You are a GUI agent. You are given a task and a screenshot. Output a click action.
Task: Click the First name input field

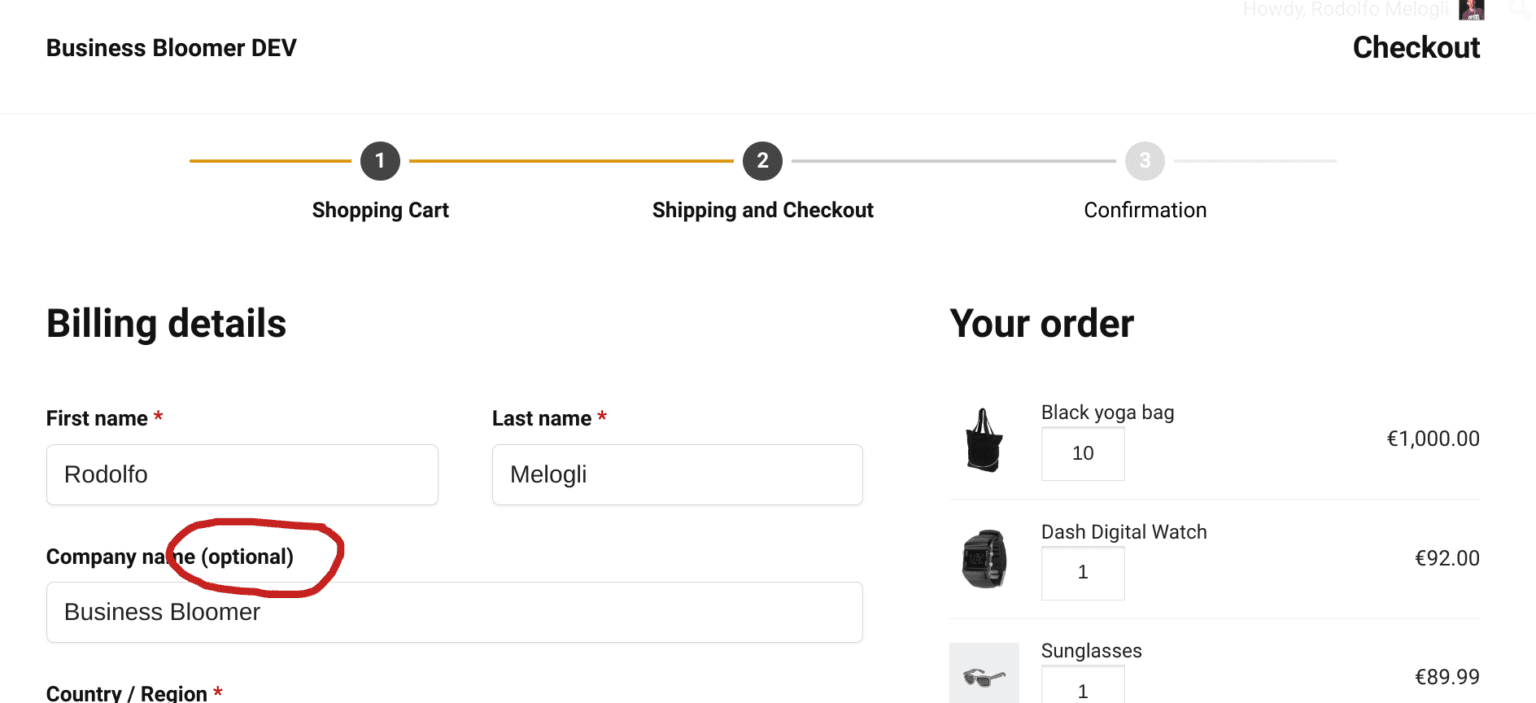(x=242, y=475)
